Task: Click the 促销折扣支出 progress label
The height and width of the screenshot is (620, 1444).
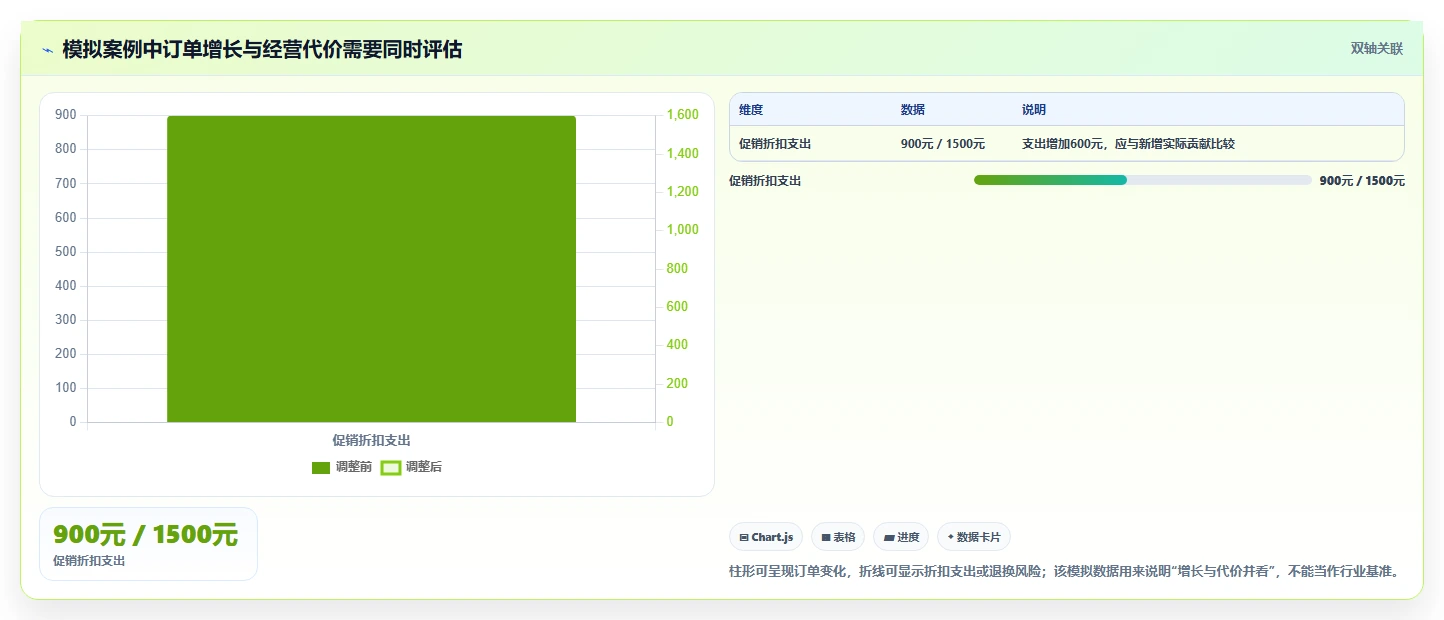Action: pyautogui.click(x=765, y=181)
